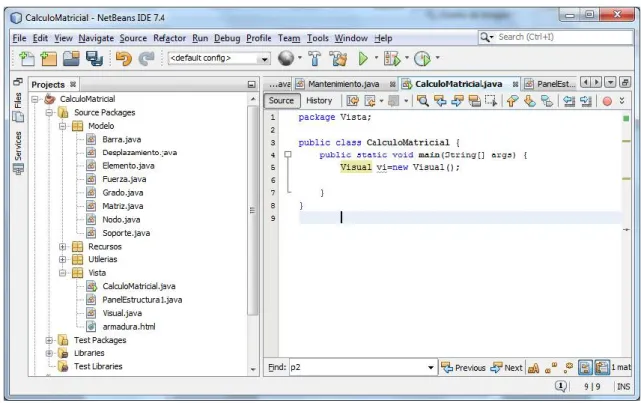Click the globe browser icon in toolbar
This screenshot has width=641, height=403.
(x=286, y=58)
